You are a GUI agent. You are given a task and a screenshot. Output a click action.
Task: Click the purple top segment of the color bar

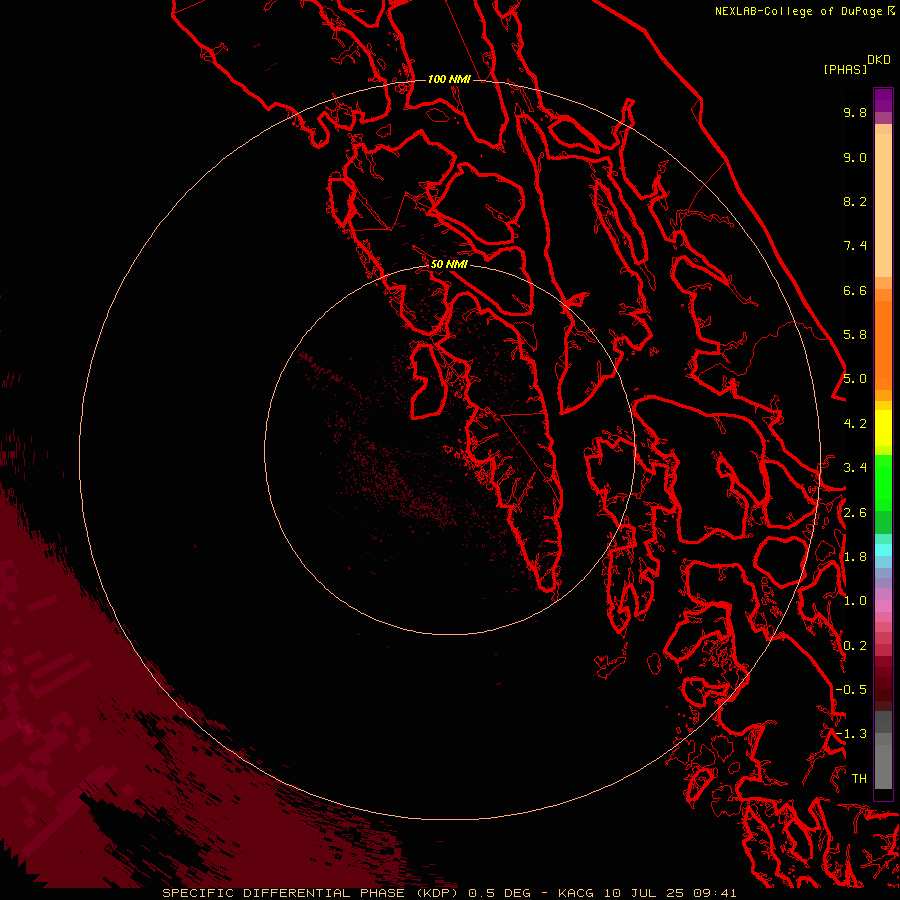point(883,100)
